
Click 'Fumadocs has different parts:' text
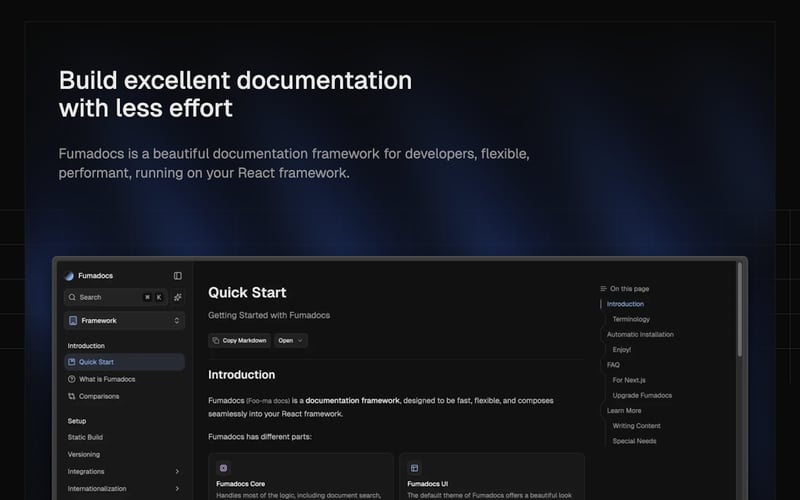coord(260,437)
